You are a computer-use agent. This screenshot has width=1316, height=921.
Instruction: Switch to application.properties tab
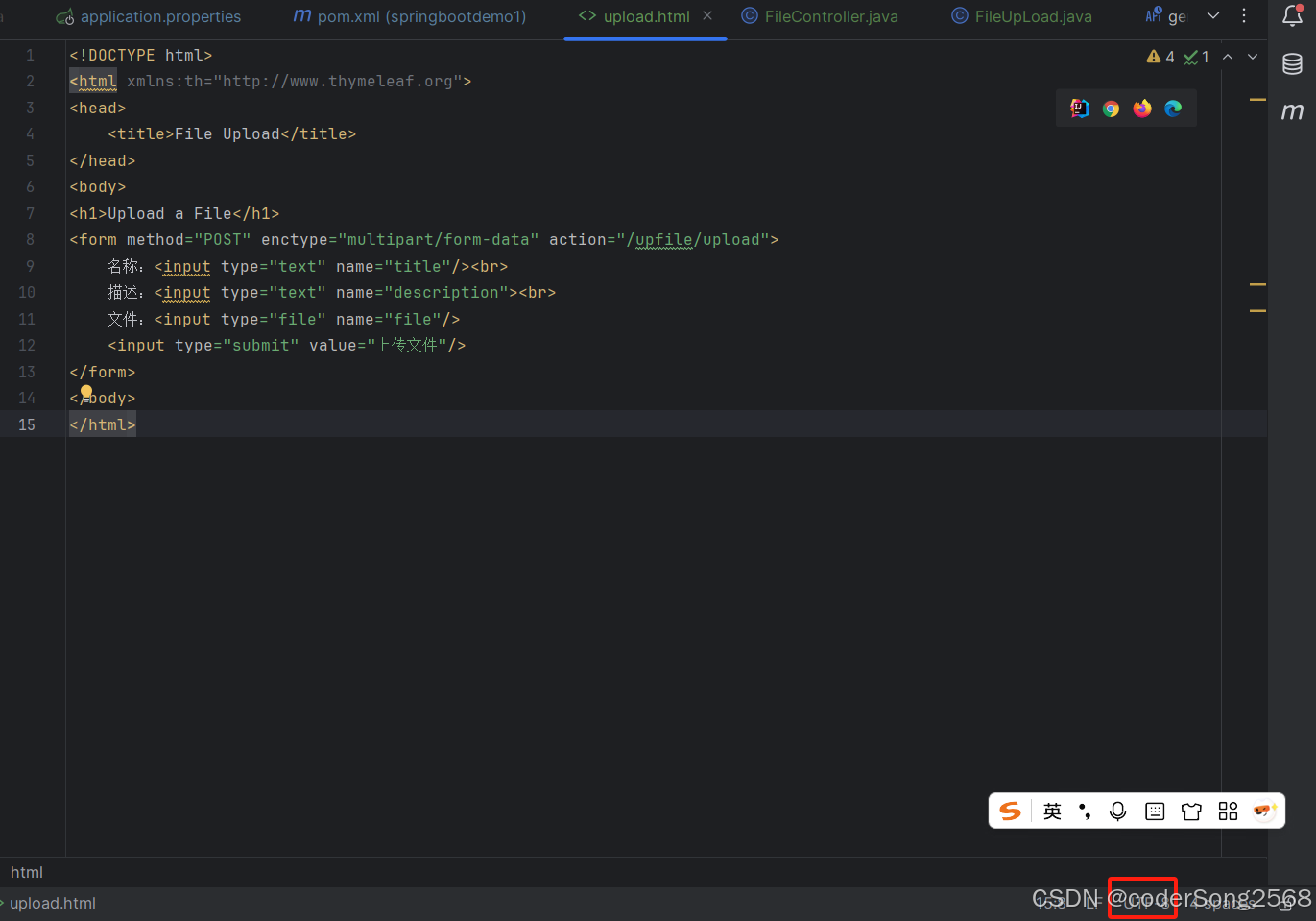point(149,16)
